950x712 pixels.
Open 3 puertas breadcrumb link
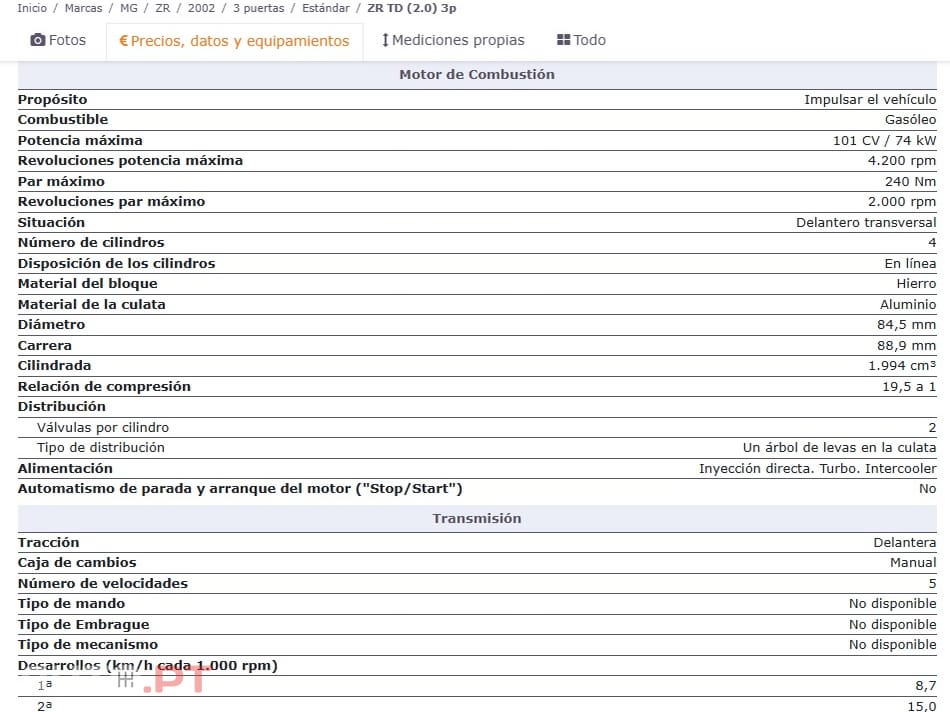click(x=259, y=8)
